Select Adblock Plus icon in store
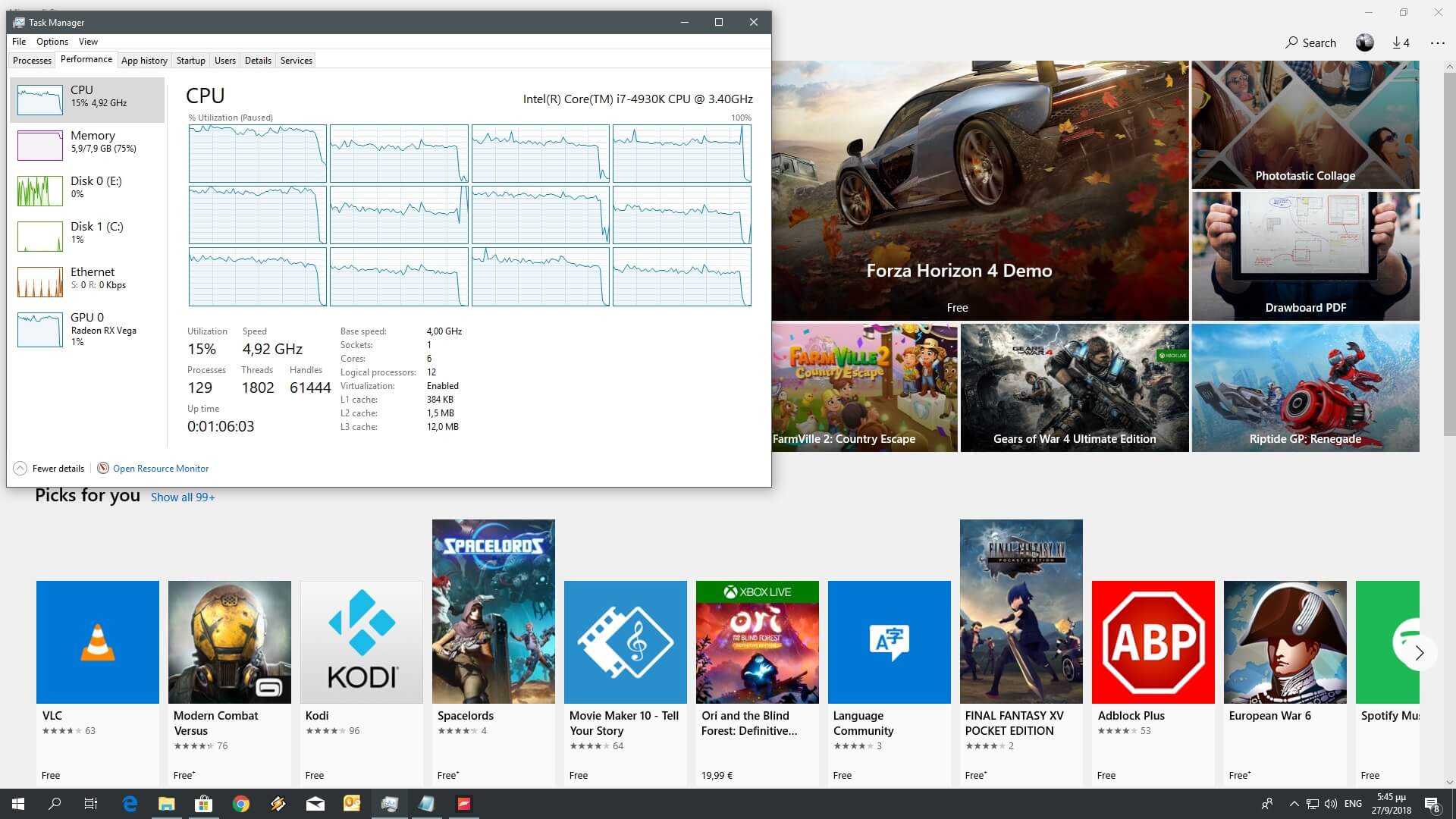Viewport: 1456px width, 819px height. coord(1153,642)
